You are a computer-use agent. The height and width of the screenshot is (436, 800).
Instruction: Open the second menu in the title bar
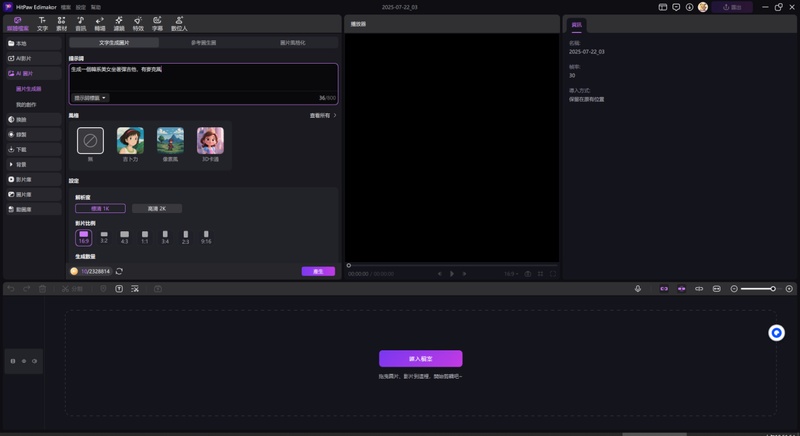point(81,7)
